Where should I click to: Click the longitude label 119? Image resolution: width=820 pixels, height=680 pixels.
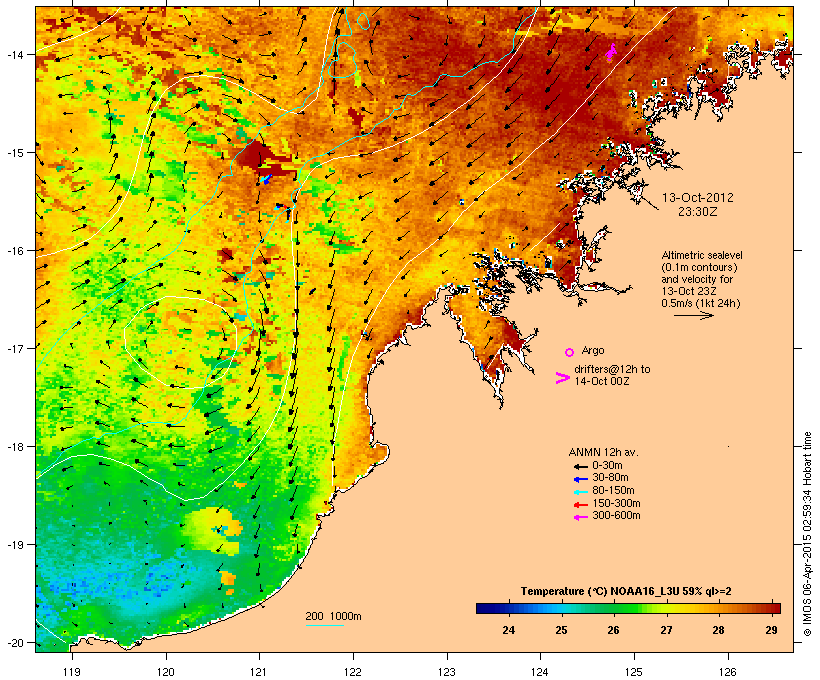(72, 672)
